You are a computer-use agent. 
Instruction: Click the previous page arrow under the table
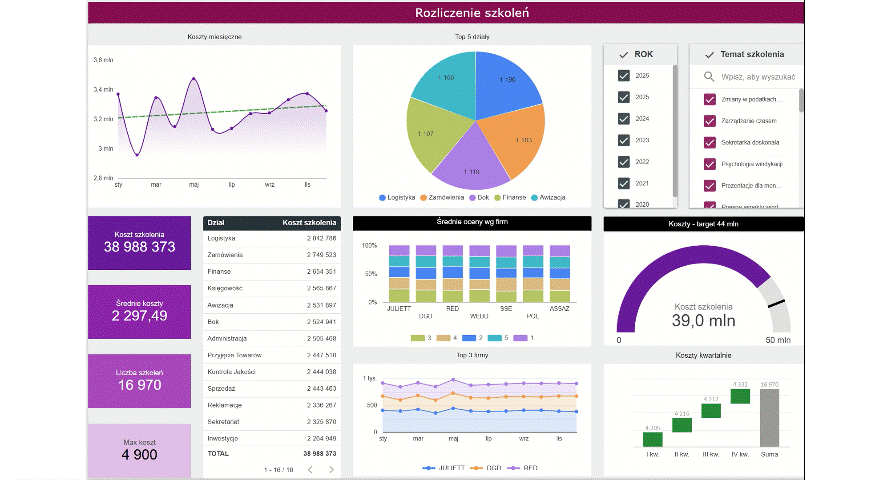[309, 469]
